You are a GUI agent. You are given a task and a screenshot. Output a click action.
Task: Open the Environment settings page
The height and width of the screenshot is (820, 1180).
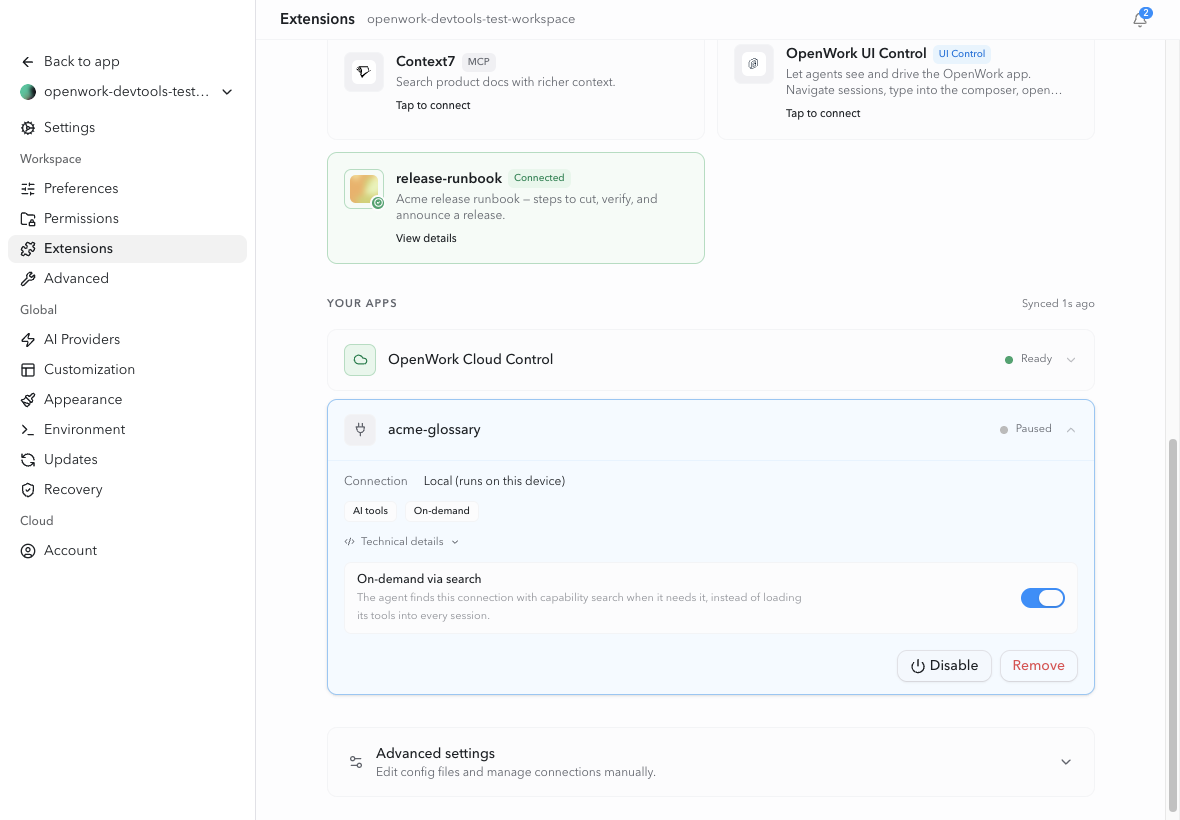click(127, 430)
